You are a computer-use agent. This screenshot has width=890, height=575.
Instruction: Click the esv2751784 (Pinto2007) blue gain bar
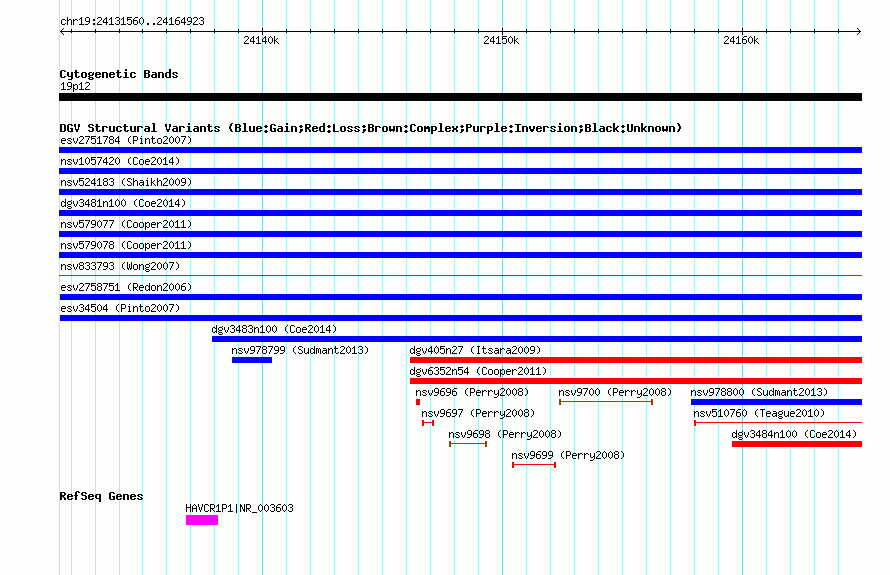(460, 150)
